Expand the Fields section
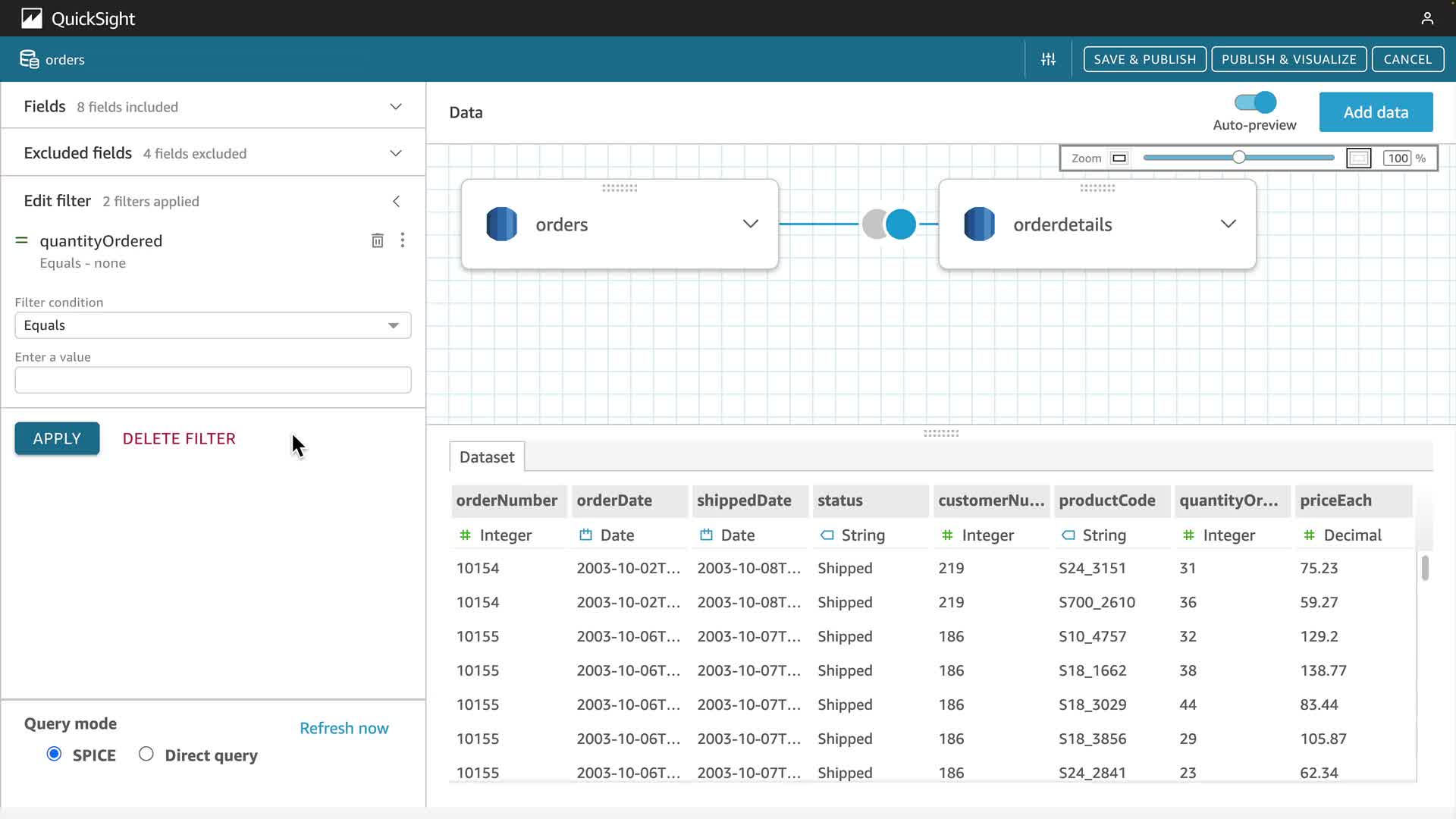This screenshot has width=1456, height=819. click(395, 107)
